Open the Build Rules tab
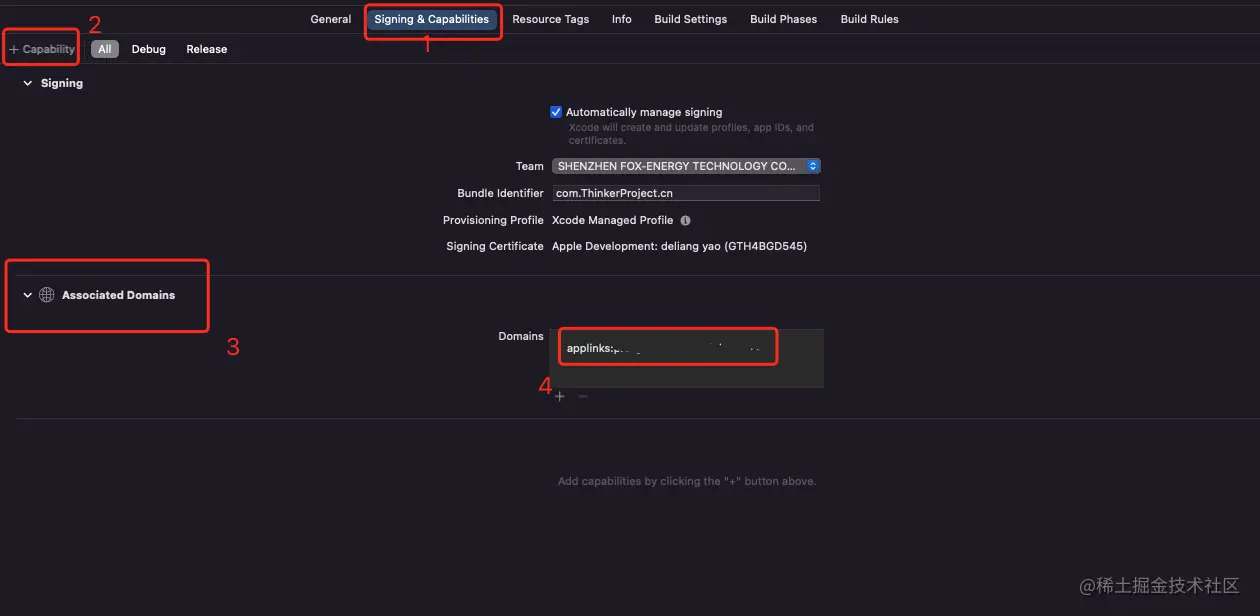Screen dimensions: 1260x616 tap(870, 19)
